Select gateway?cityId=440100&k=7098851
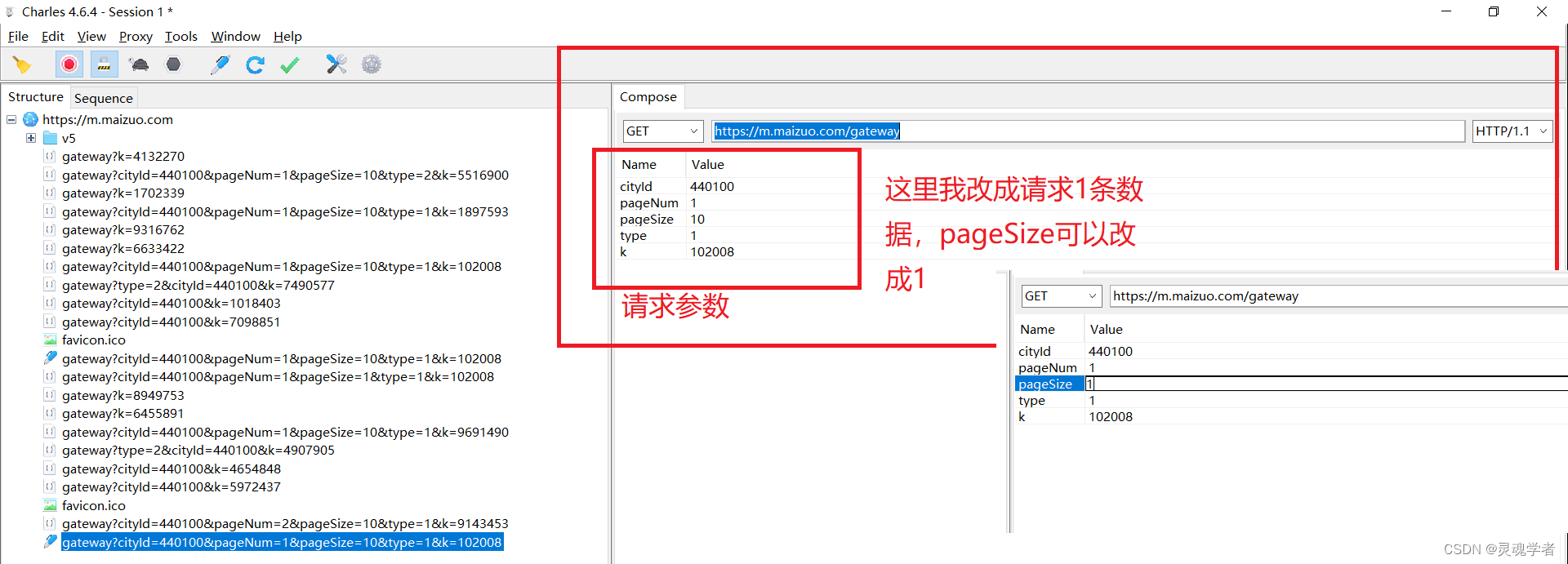The image size is (1568, 564). coord(171,322)
